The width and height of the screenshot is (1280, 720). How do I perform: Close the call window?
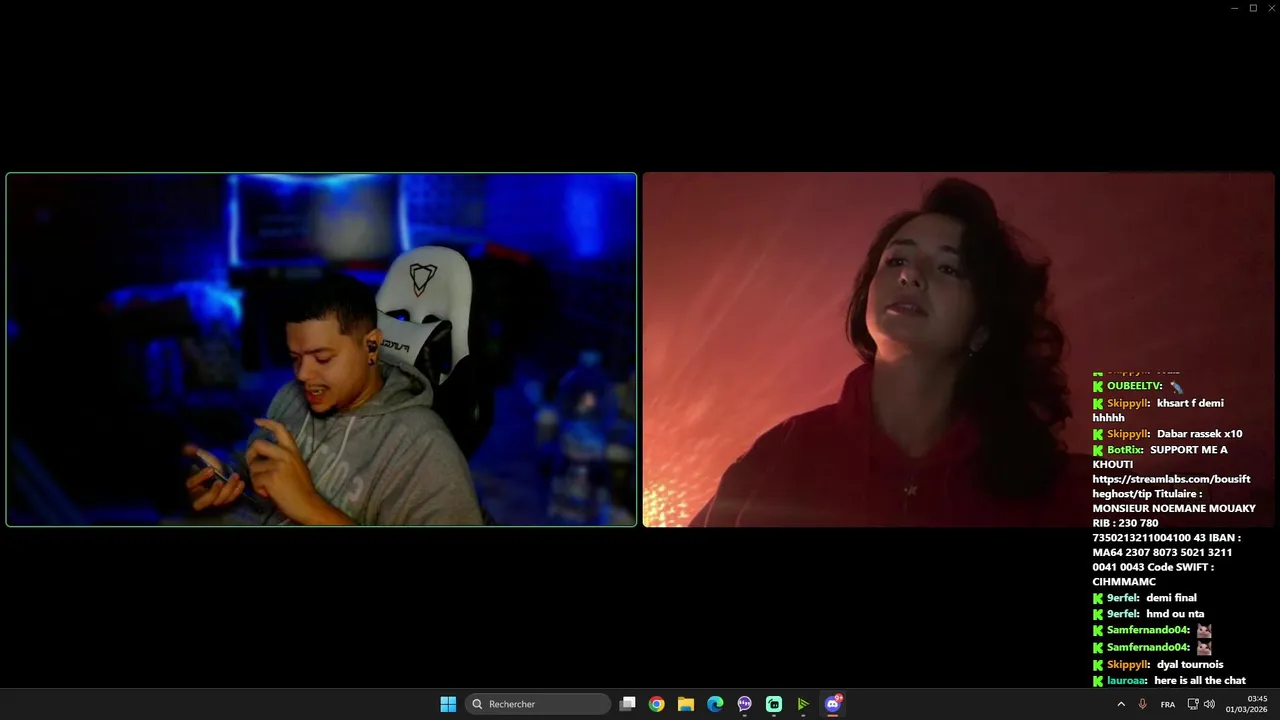(1271, 8)
